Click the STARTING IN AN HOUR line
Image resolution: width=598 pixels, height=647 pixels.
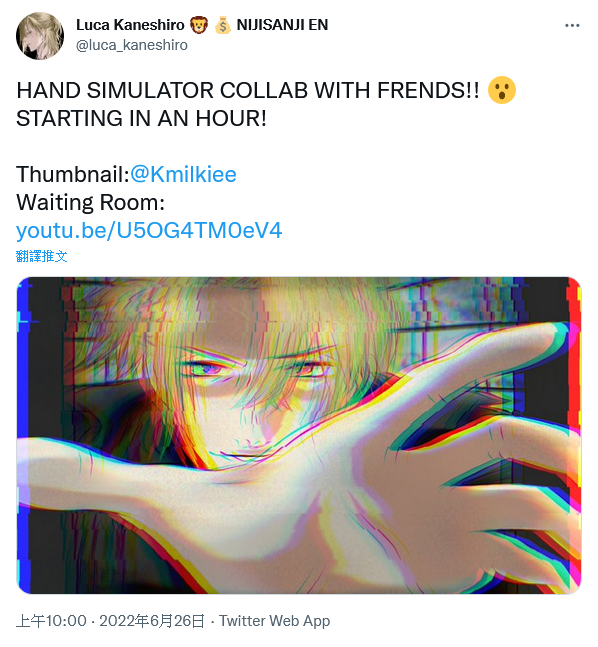[x=141, y=118]
